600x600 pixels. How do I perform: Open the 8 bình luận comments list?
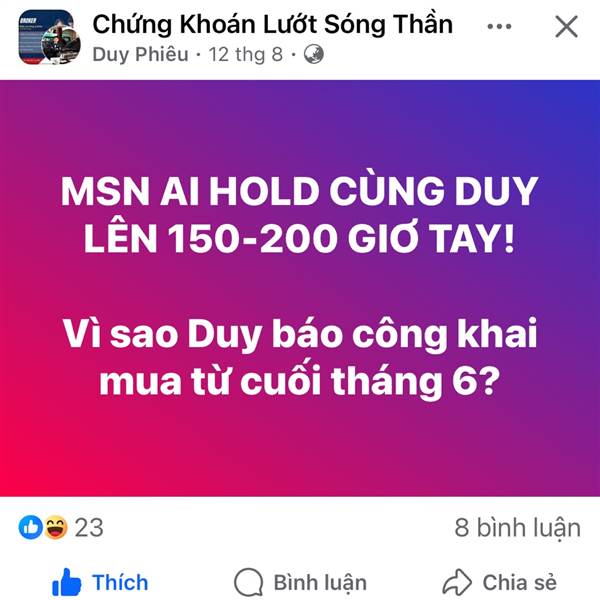click(517, 528)
